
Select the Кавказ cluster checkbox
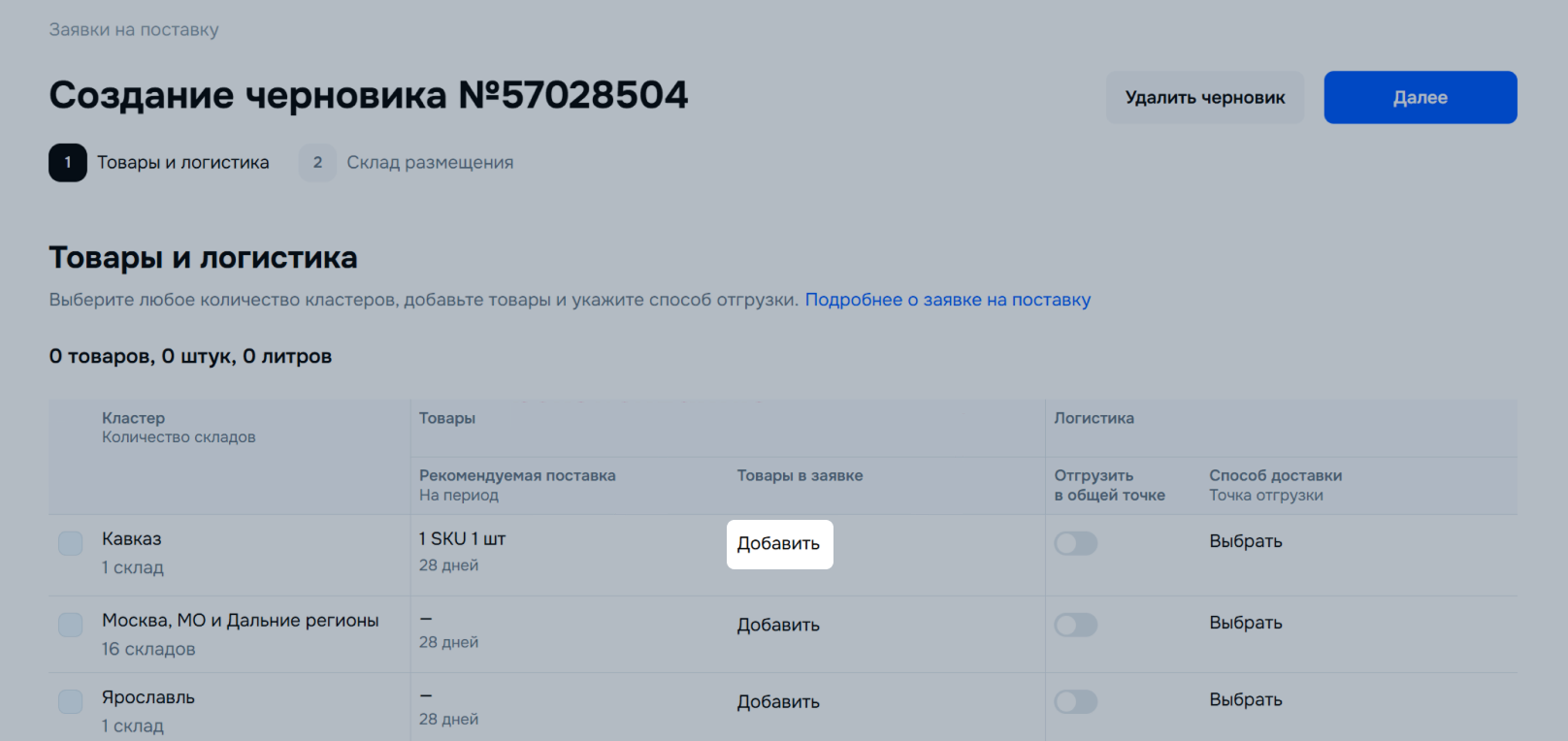[71, 543]
